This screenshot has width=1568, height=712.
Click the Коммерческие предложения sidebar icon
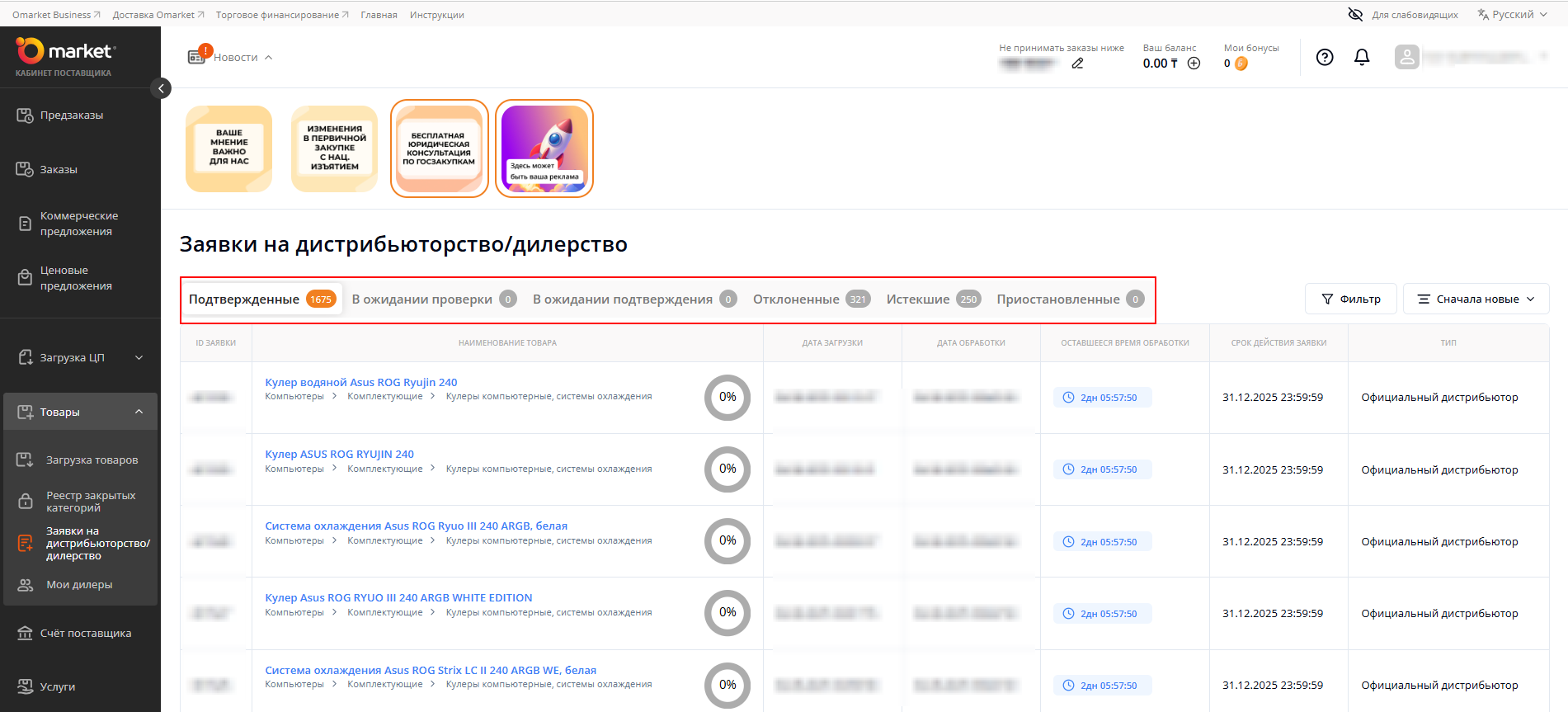(x=25, y=224)
